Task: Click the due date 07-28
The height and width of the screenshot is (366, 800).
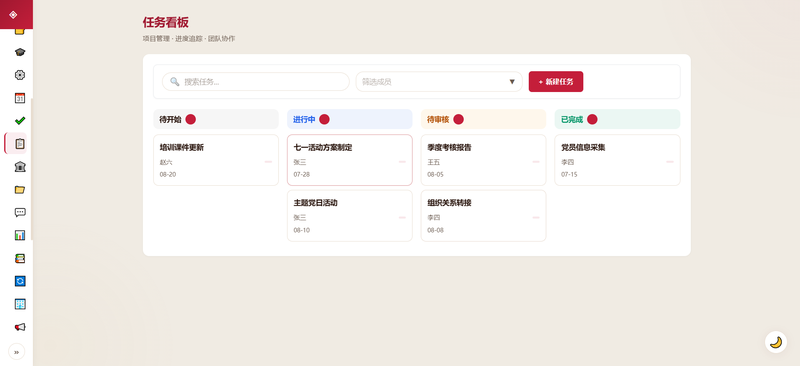Action: click(302, 175)
